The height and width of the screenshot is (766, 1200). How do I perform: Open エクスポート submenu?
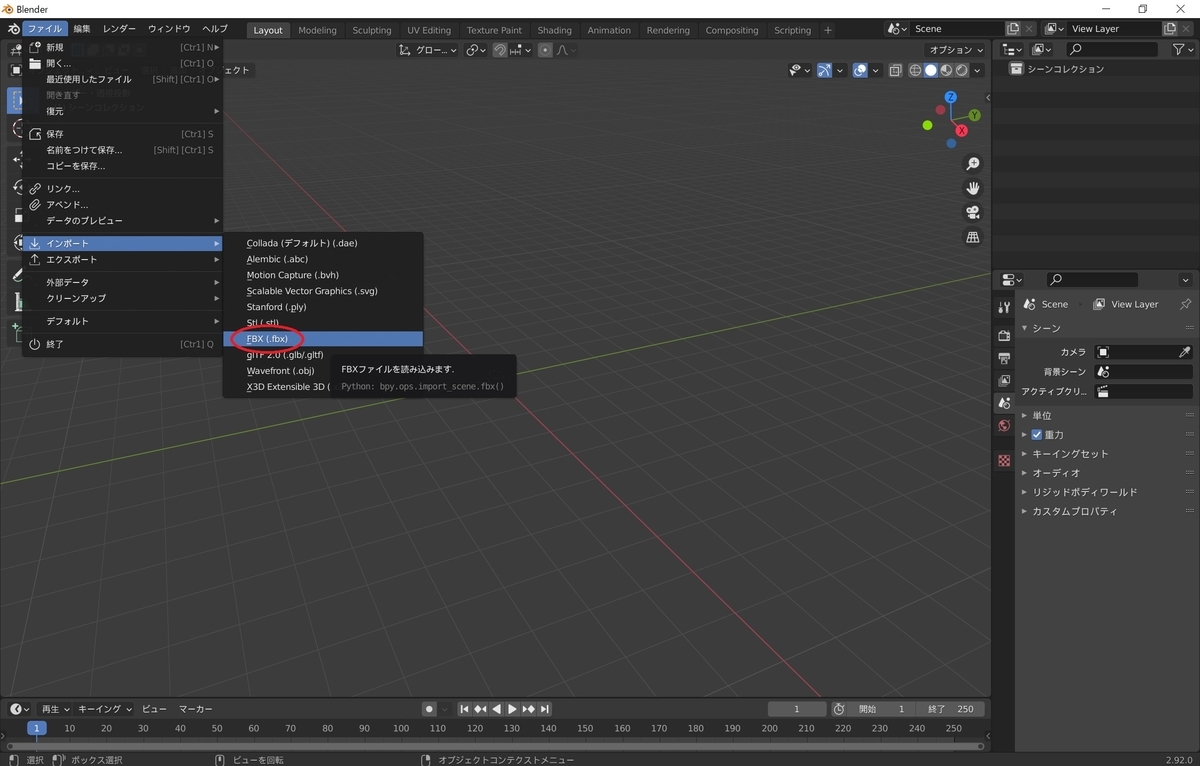[x=123, y=260]
